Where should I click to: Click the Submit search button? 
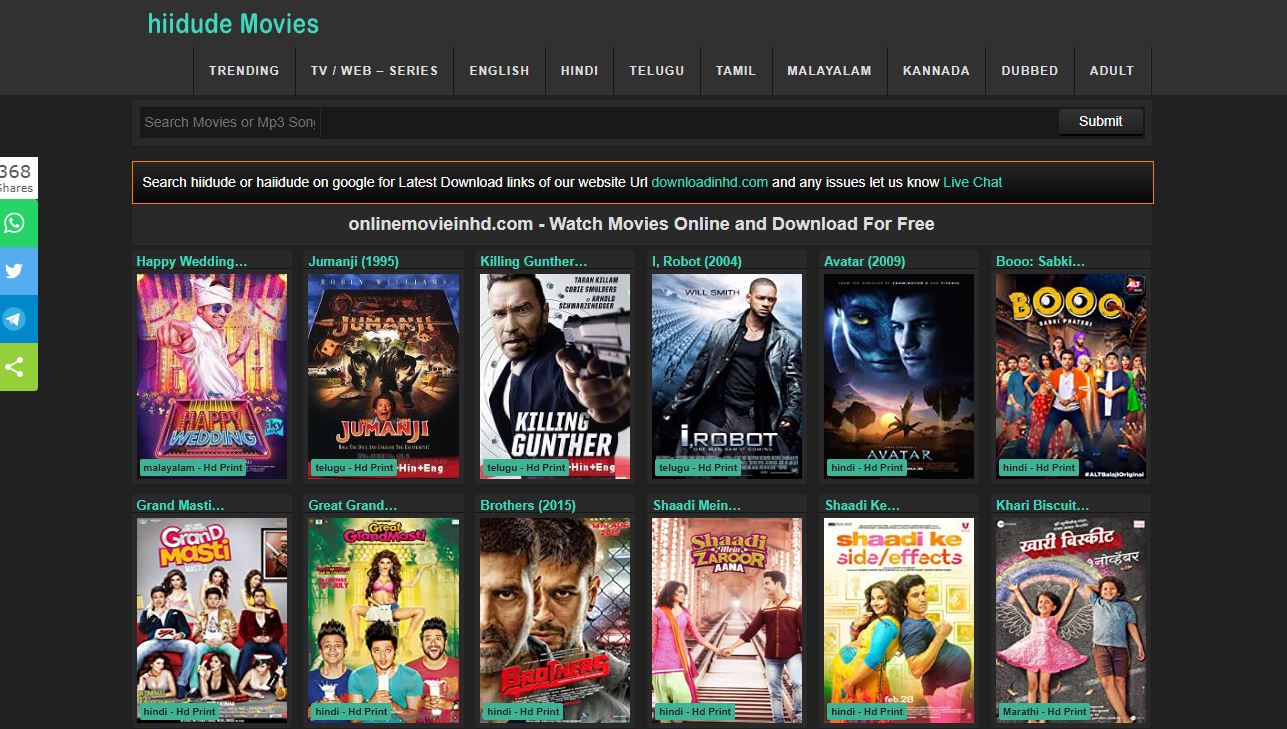click(1100, 121)
